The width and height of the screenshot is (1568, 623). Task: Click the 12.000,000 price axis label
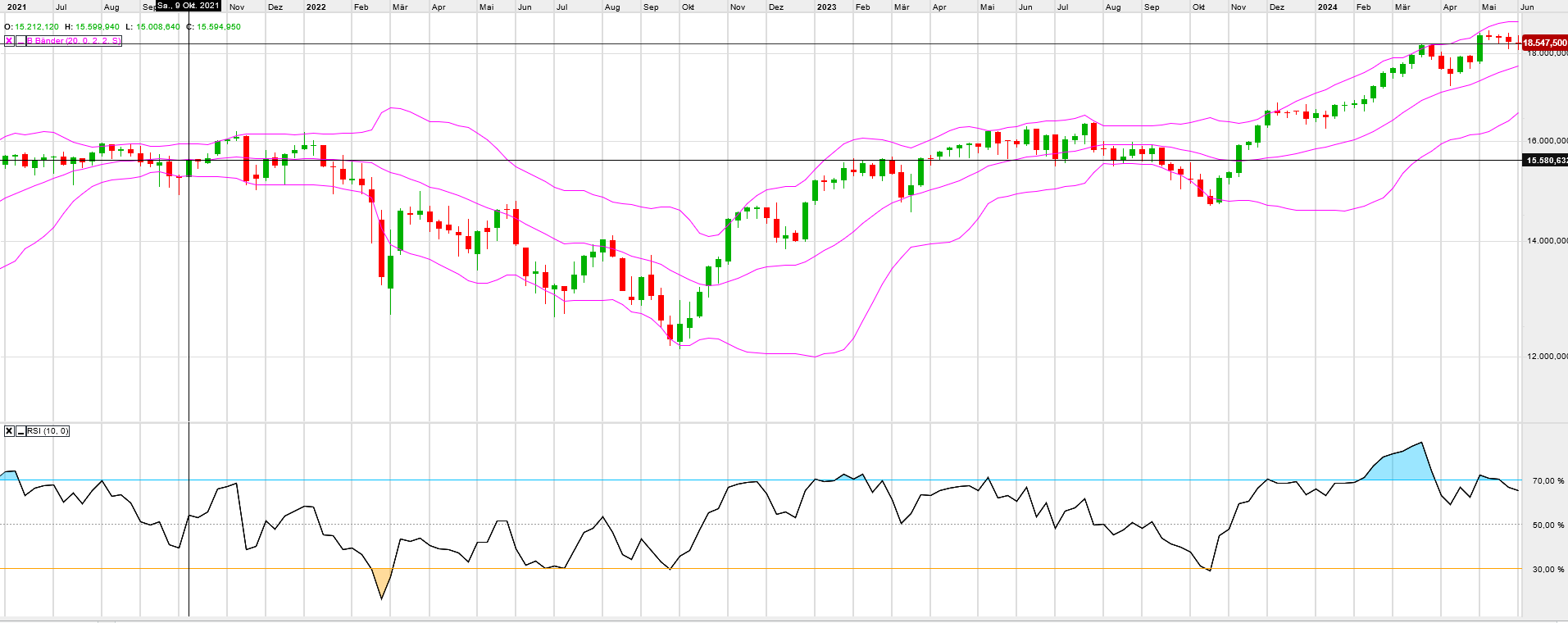pyautogui.click(x=1547, y=357)
